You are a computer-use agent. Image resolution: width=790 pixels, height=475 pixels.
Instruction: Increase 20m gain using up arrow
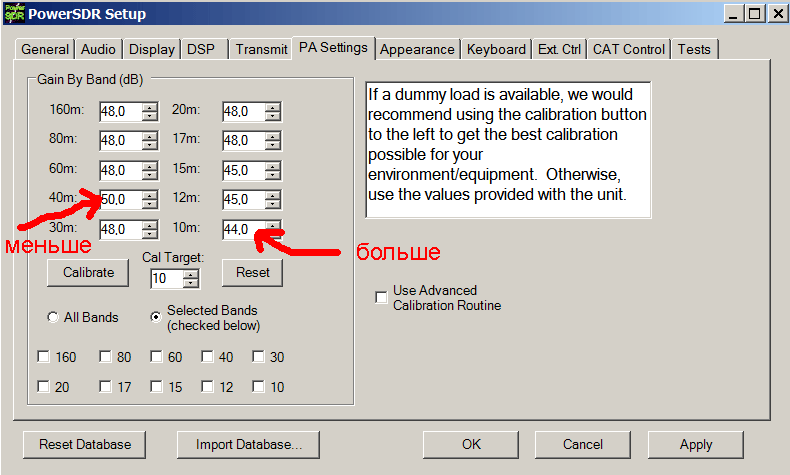[x=272, y=107]
